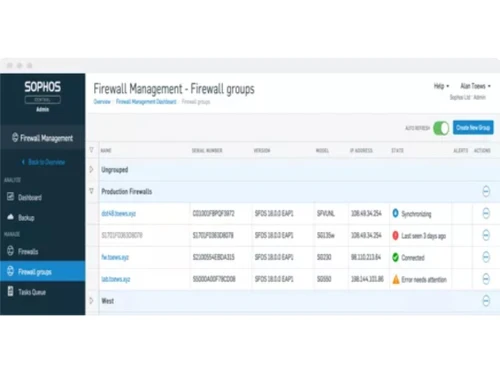The image size is (500, 375).
Task: Go back via Back to Overview link
Action: pos(43,162)
